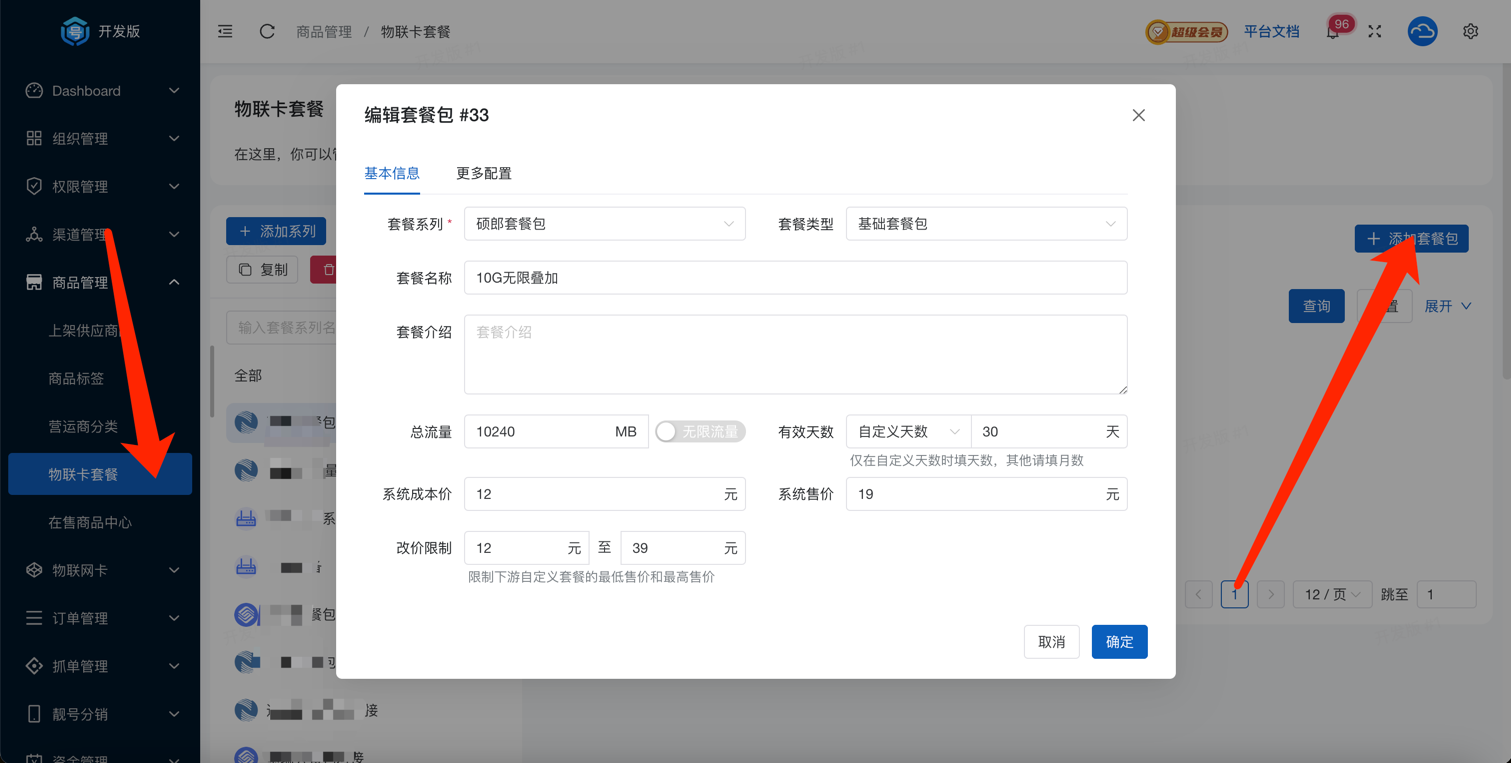Open the 自定义天数 dropdown
1511x763 pixels.
pos(908,432)
